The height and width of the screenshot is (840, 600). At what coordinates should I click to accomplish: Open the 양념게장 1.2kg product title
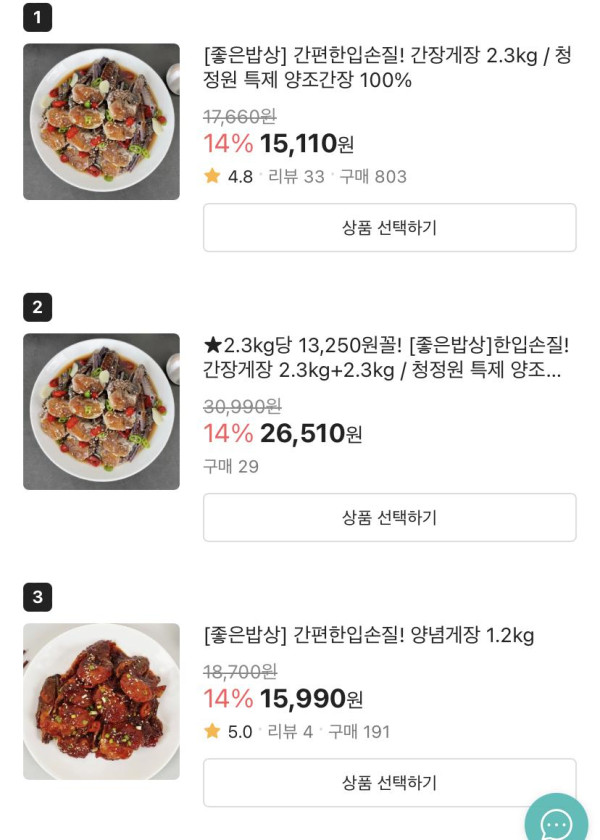pos(369,635)
